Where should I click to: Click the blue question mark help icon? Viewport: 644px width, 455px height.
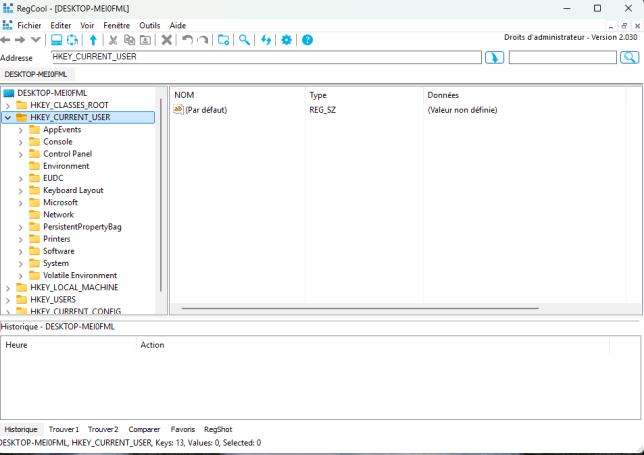click(307, 40)
